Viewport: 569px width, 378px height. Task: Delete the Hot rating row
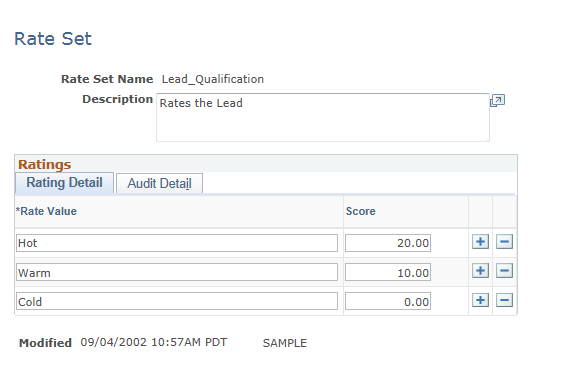click(x=504, y=242)
